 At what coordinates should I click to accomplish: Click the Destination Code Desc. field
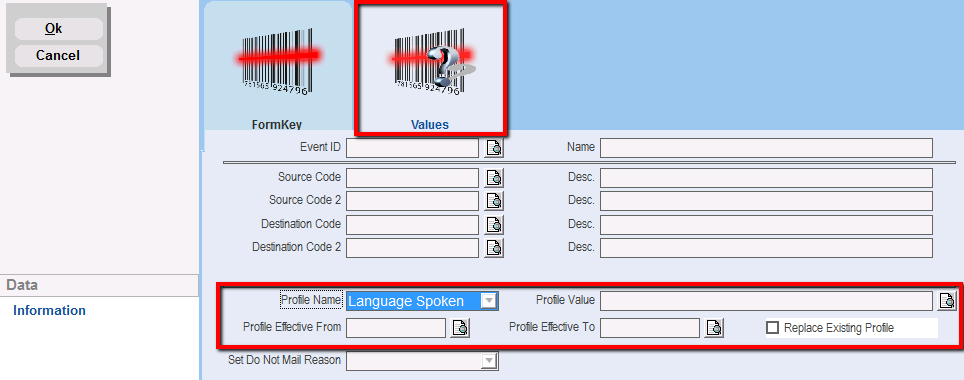pyautogui.click(x=766, y=224)
